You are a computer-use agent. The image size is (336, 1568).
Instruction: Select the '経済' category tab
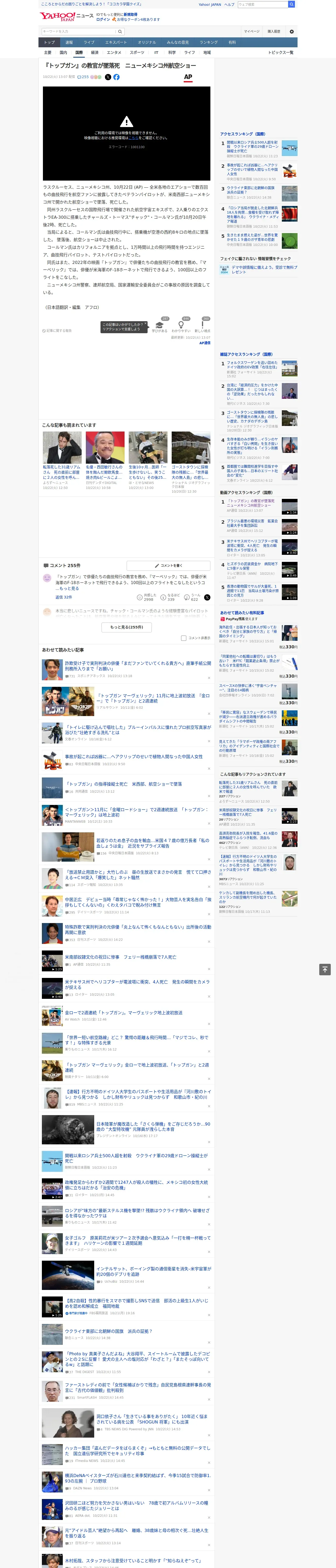pyautogui.click(x=94, y=52)
